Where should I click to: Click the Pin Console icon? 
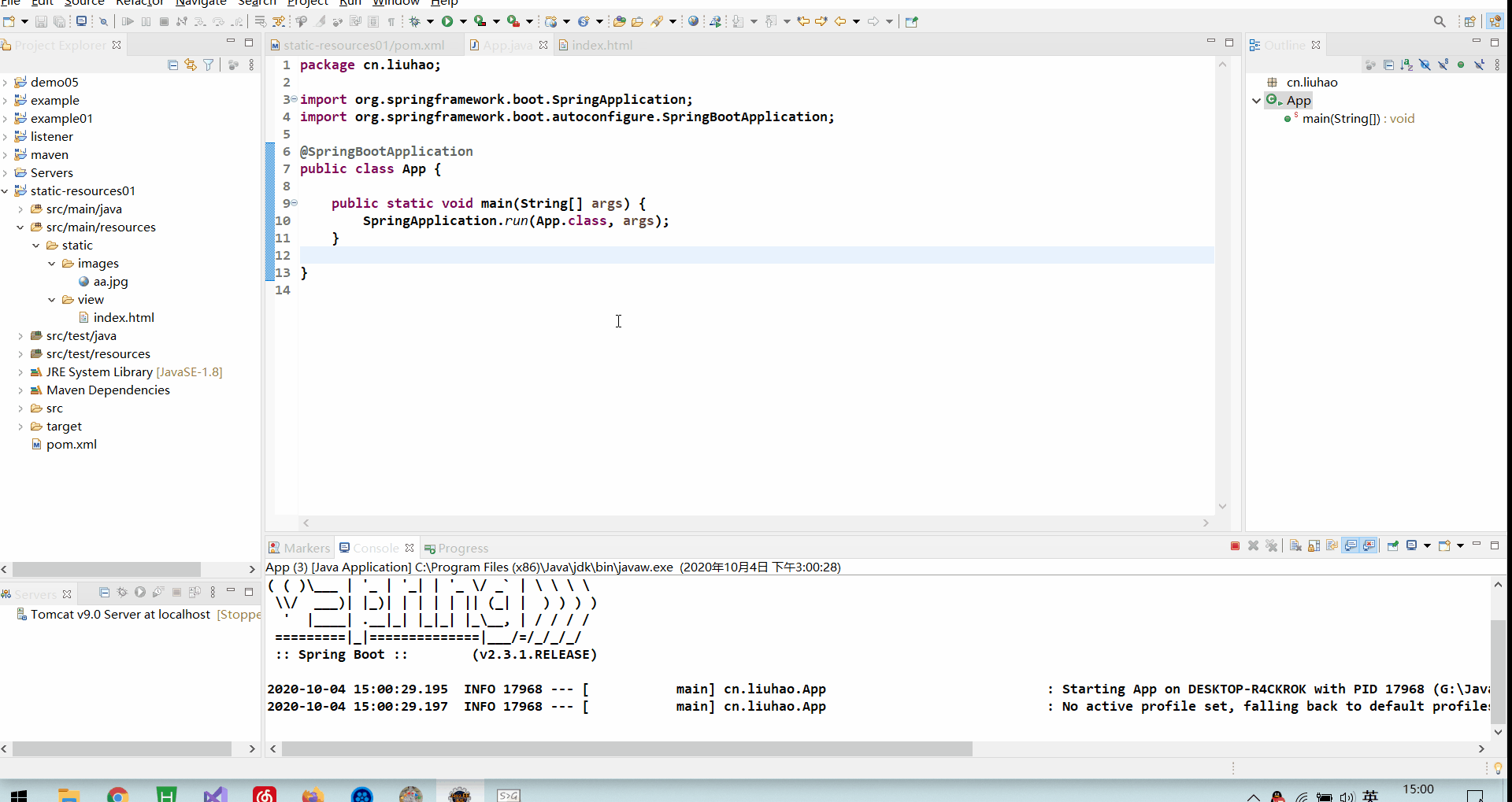pyautogui.click(x=1392, y=546)
